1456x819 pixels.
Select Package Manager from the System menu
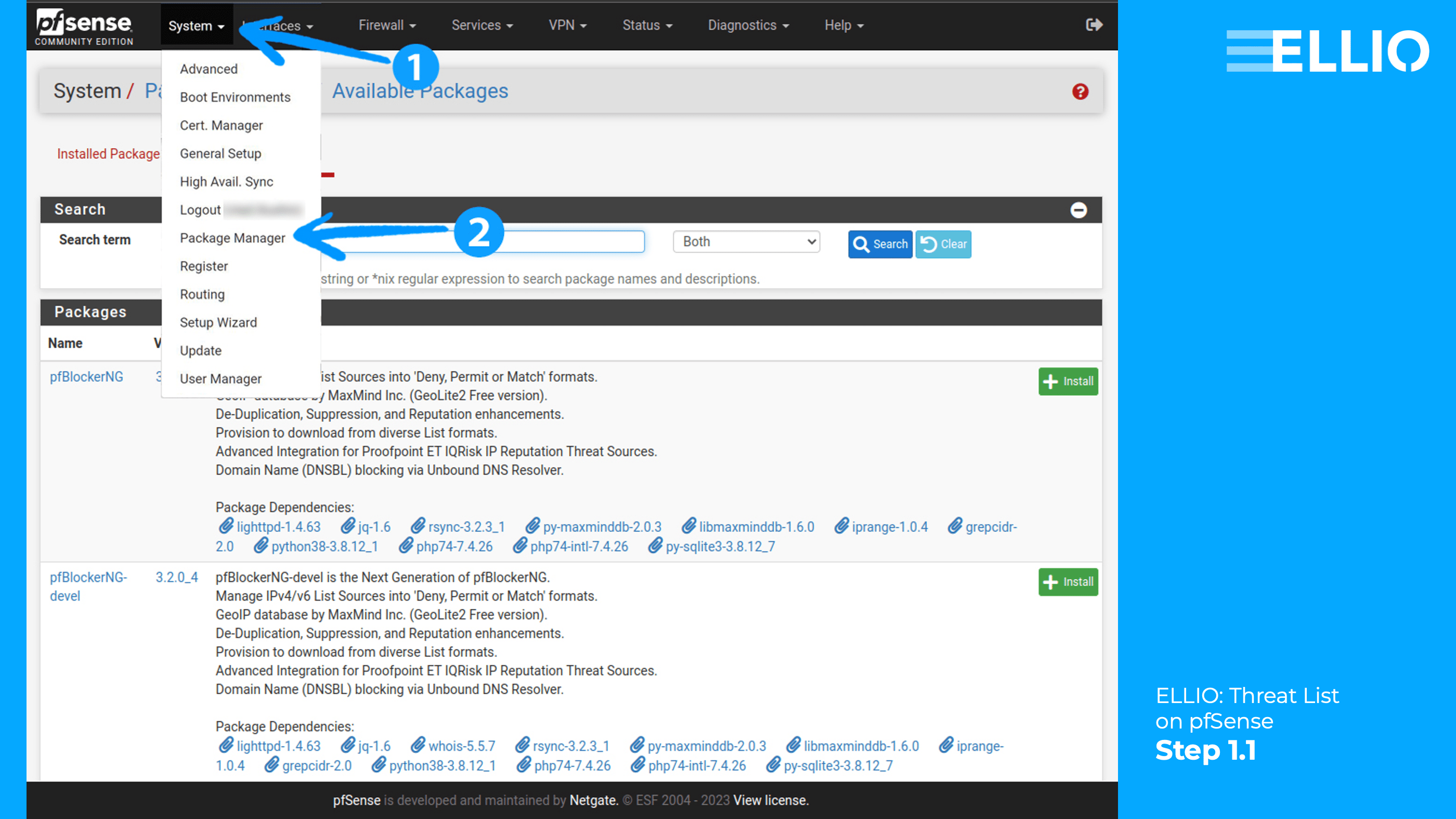tap(232, 238)
